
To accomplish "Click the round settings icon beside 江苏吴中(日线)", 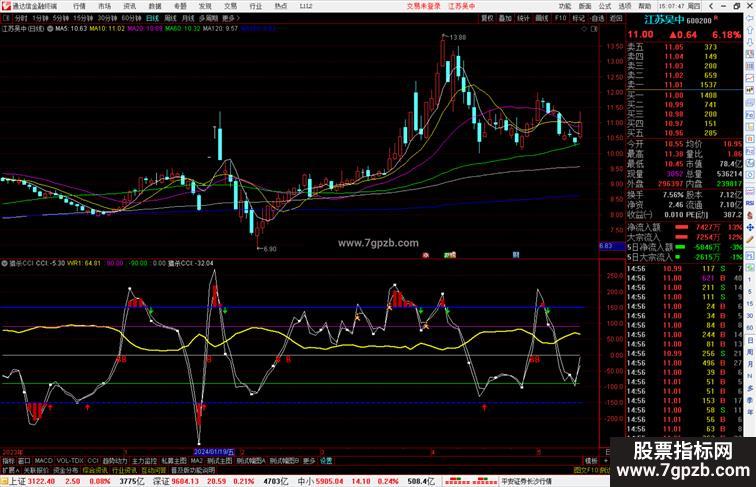I will pos(50,28).
